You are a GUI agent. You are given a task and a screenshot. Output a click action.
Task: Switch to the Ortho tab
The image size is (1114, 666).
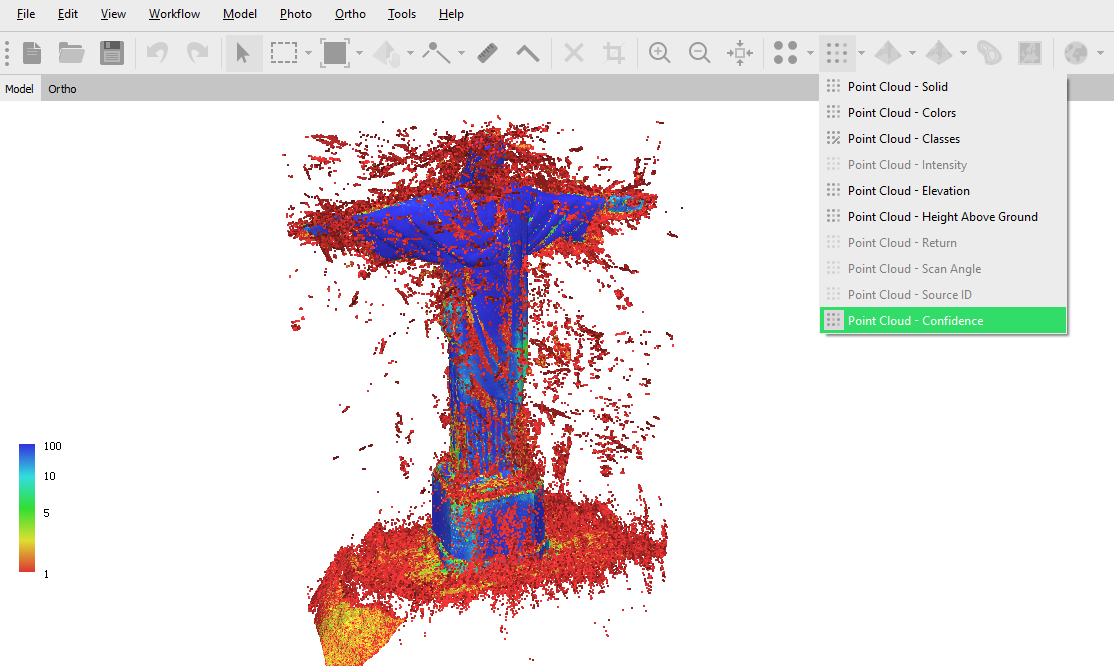pyautogui.click(x=62, y=89)
